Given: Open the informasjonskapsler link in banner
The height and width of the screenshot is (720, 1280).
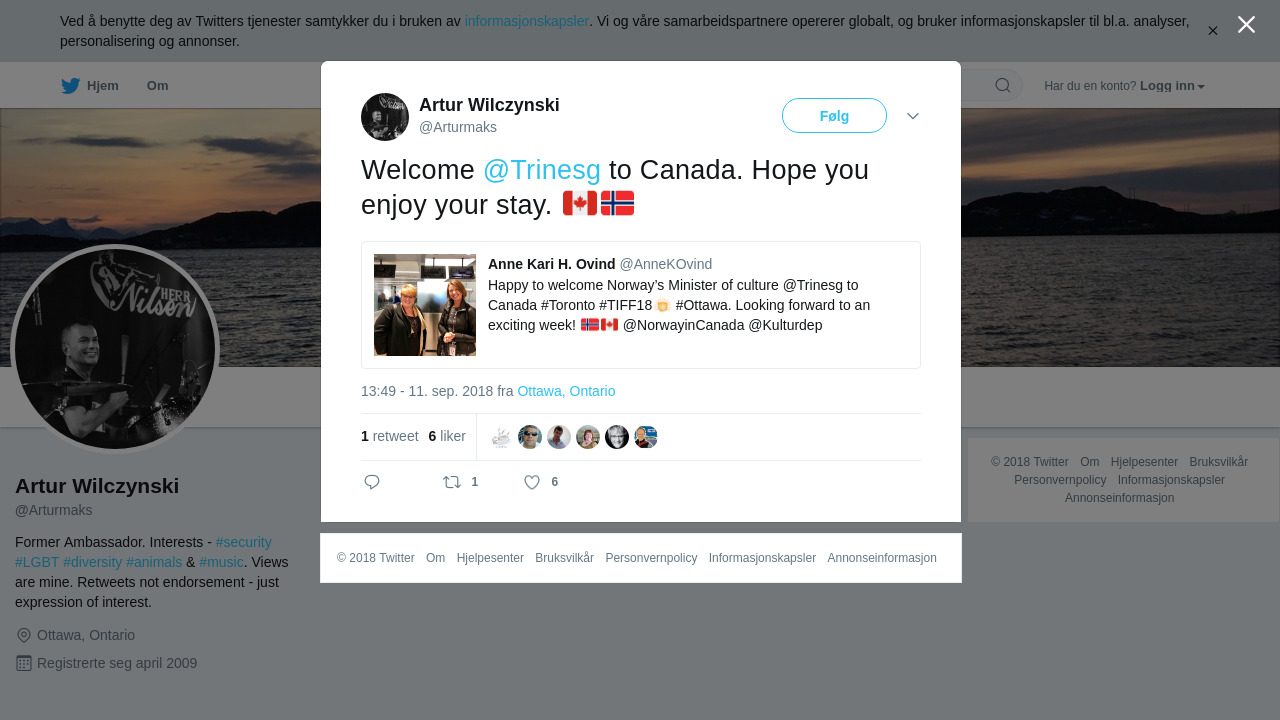Looking at the screenshot, I should pyautogui.click(x=526, y=21).
